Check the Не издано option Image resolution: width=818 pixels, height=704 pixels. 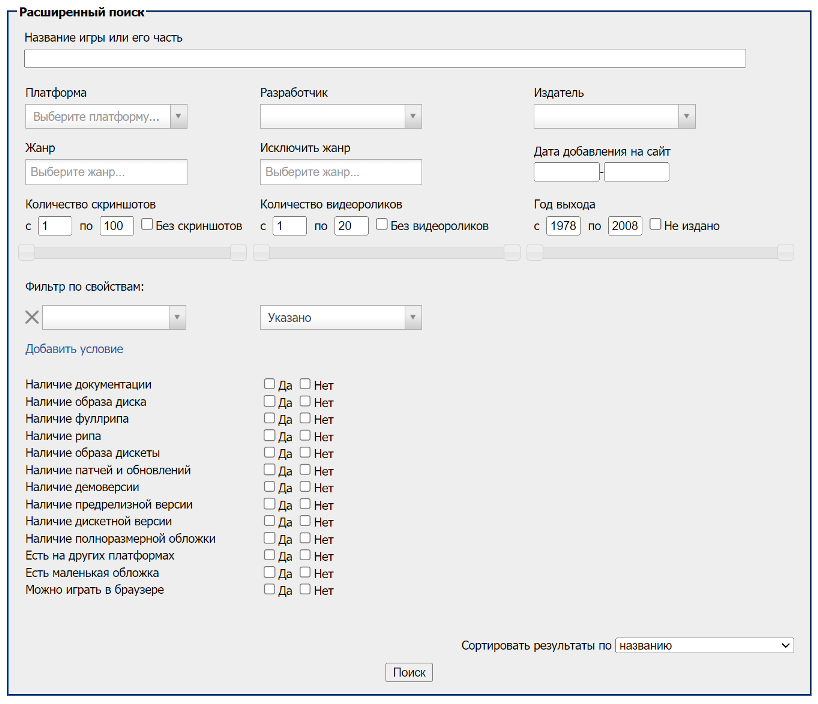[x=656, y=225]
